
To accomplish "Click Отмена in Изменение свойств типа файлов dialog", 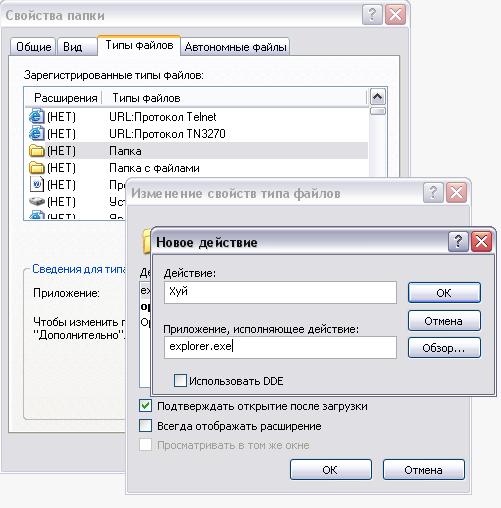I will [x=424, y=470].
